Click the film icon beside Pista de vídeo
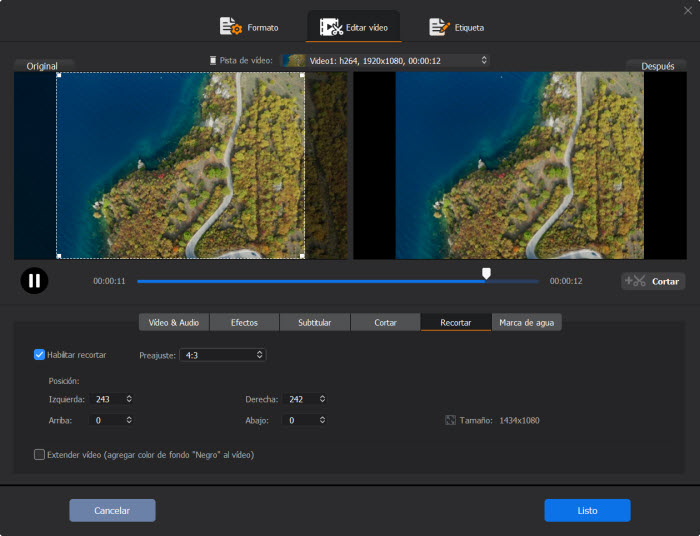Screen dimensions: 700x536 point(213,60)
